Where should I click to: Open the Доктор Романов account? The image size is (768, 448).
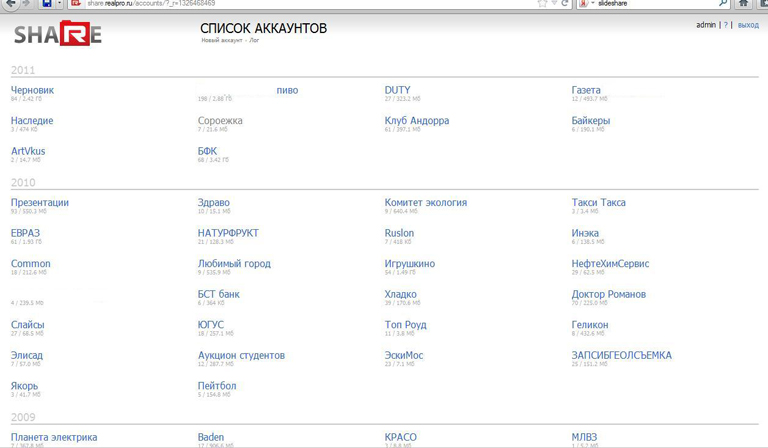(609, 294)
